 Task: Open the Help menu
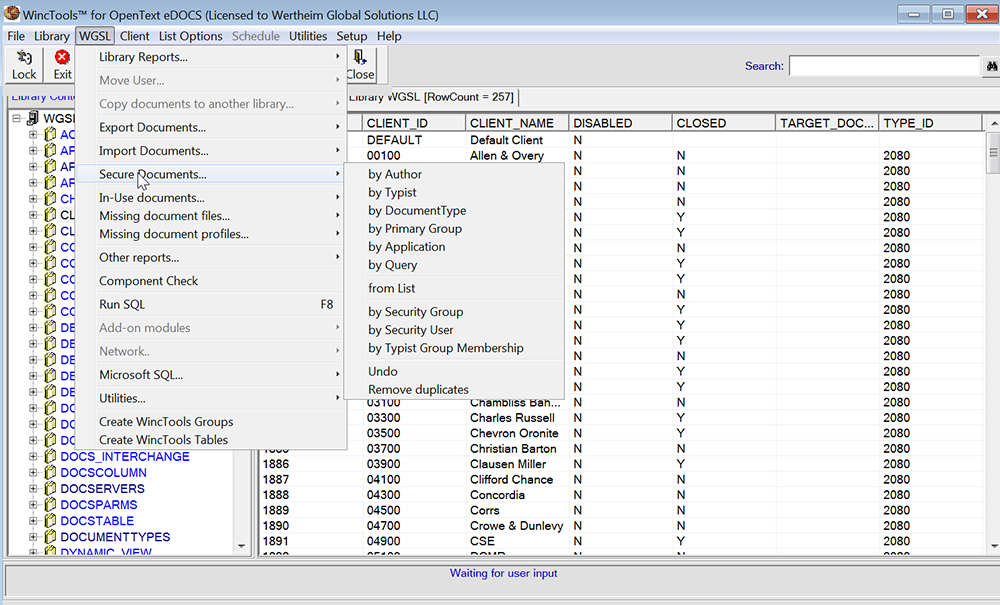click(x=389, y=36)
